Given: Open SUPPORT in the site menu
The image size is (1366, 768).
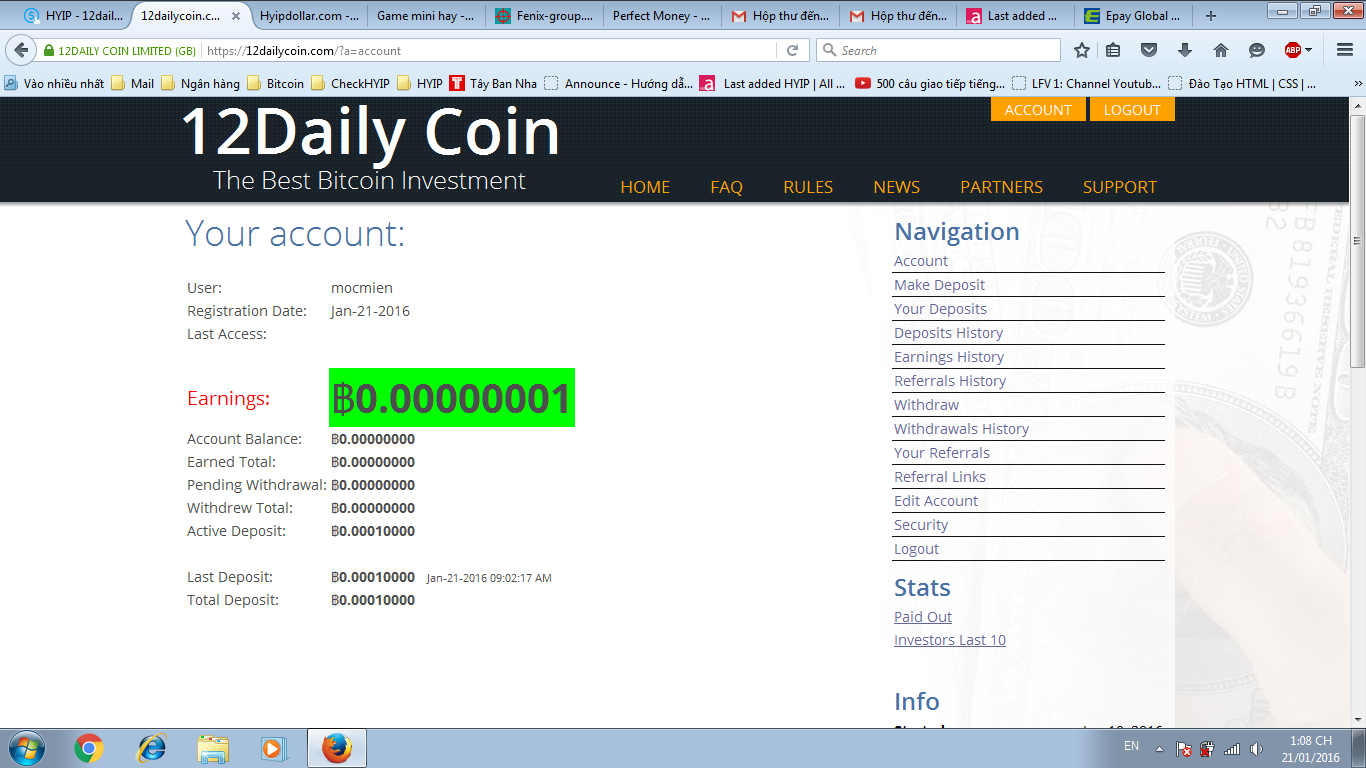Looking at the screenshot, I should coord(1120,187).
